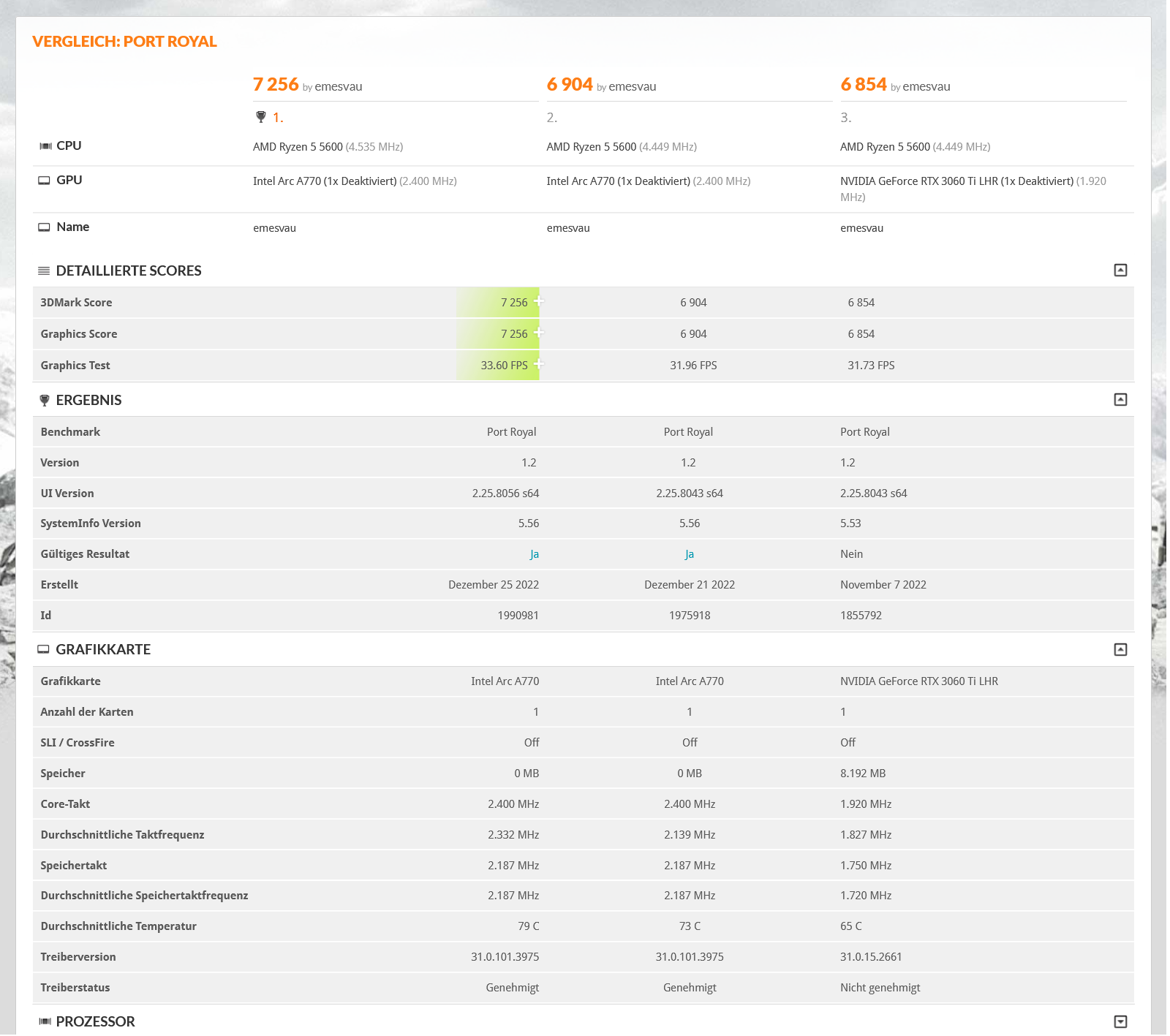
Task: Click the 'Ja' validity link dated Dezember 25
Action: coord(535,555)
